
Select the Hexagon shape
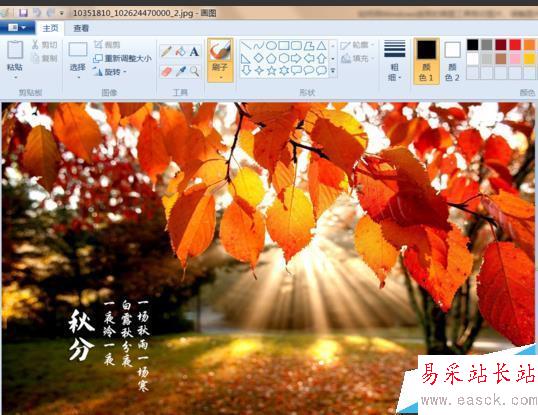284,58
